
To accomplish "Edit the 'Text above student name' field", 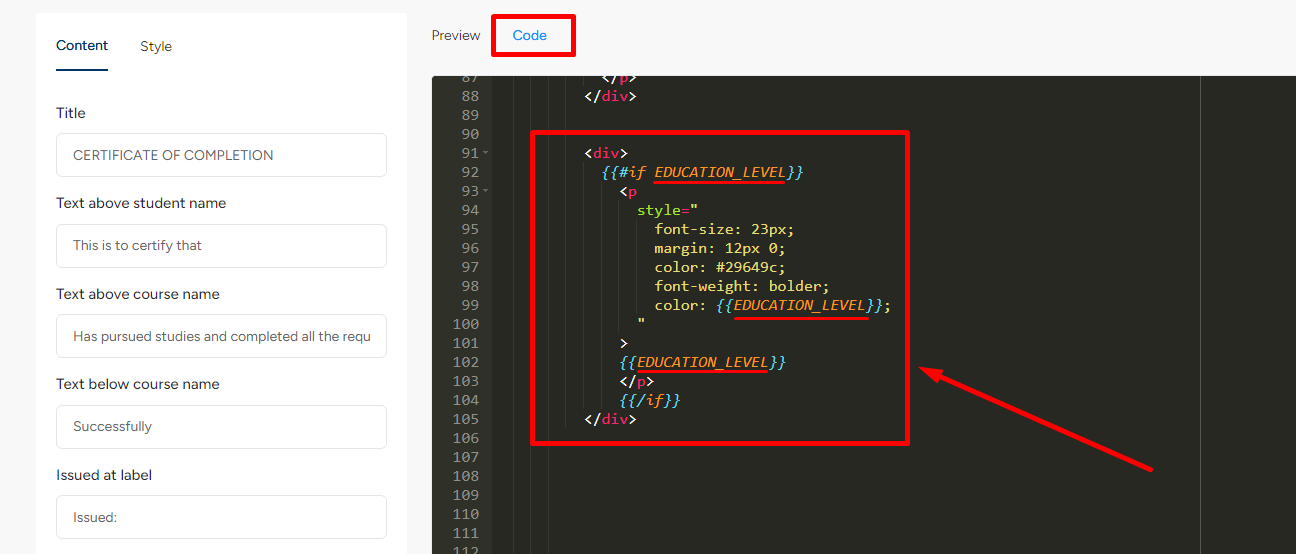I will point(221,245).
